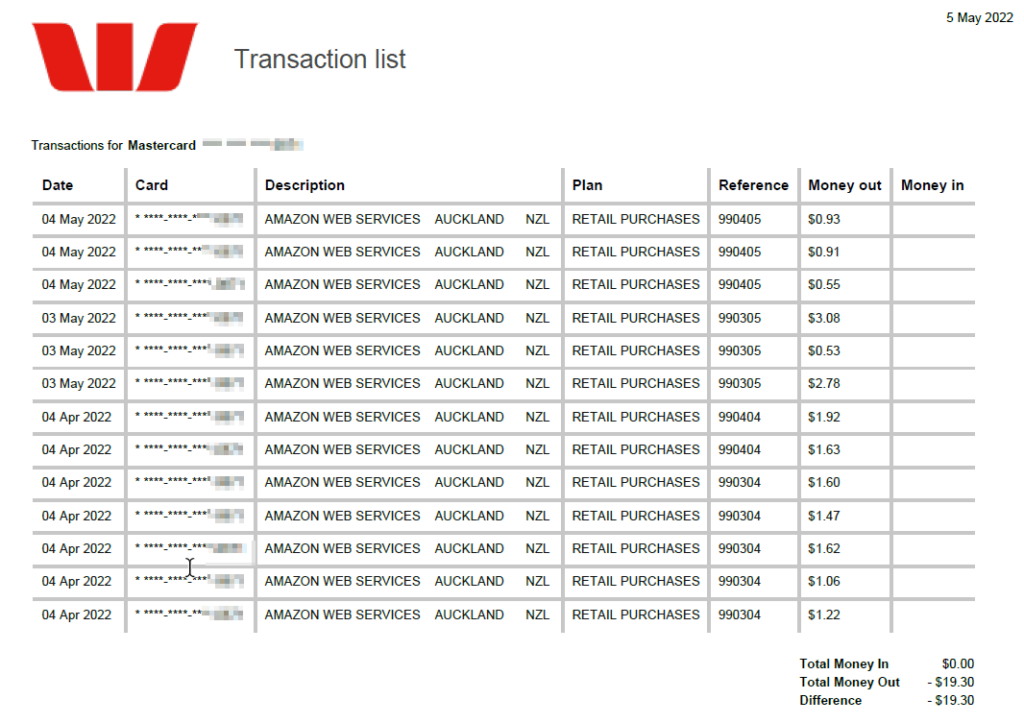The image size is (1024, 723).
Task: Select the $0.91 amount cell
Action: tap(824, 252)
